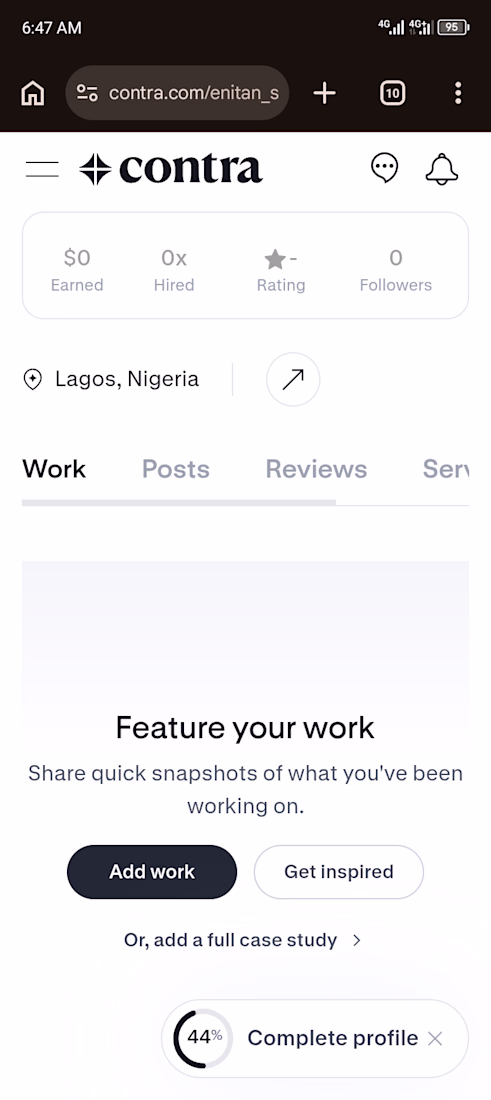Tap the location pin icon

coord(33,380)
